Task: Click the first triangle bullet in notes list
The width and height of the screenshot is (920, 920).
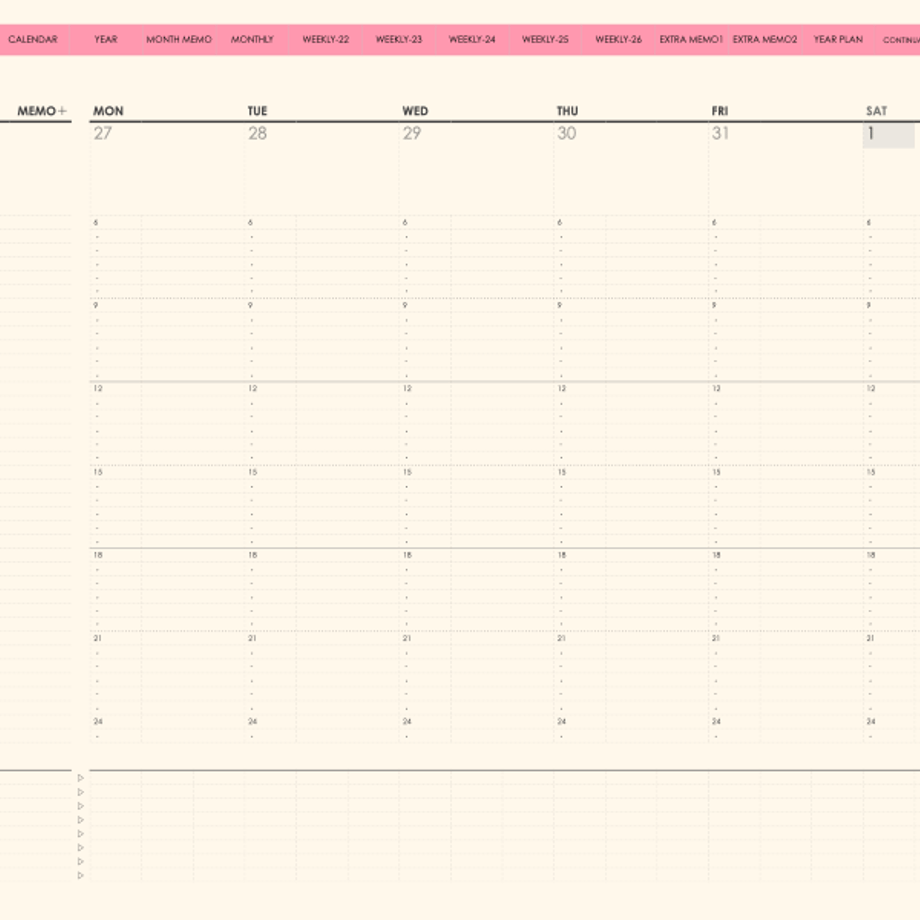Action: 80,778
